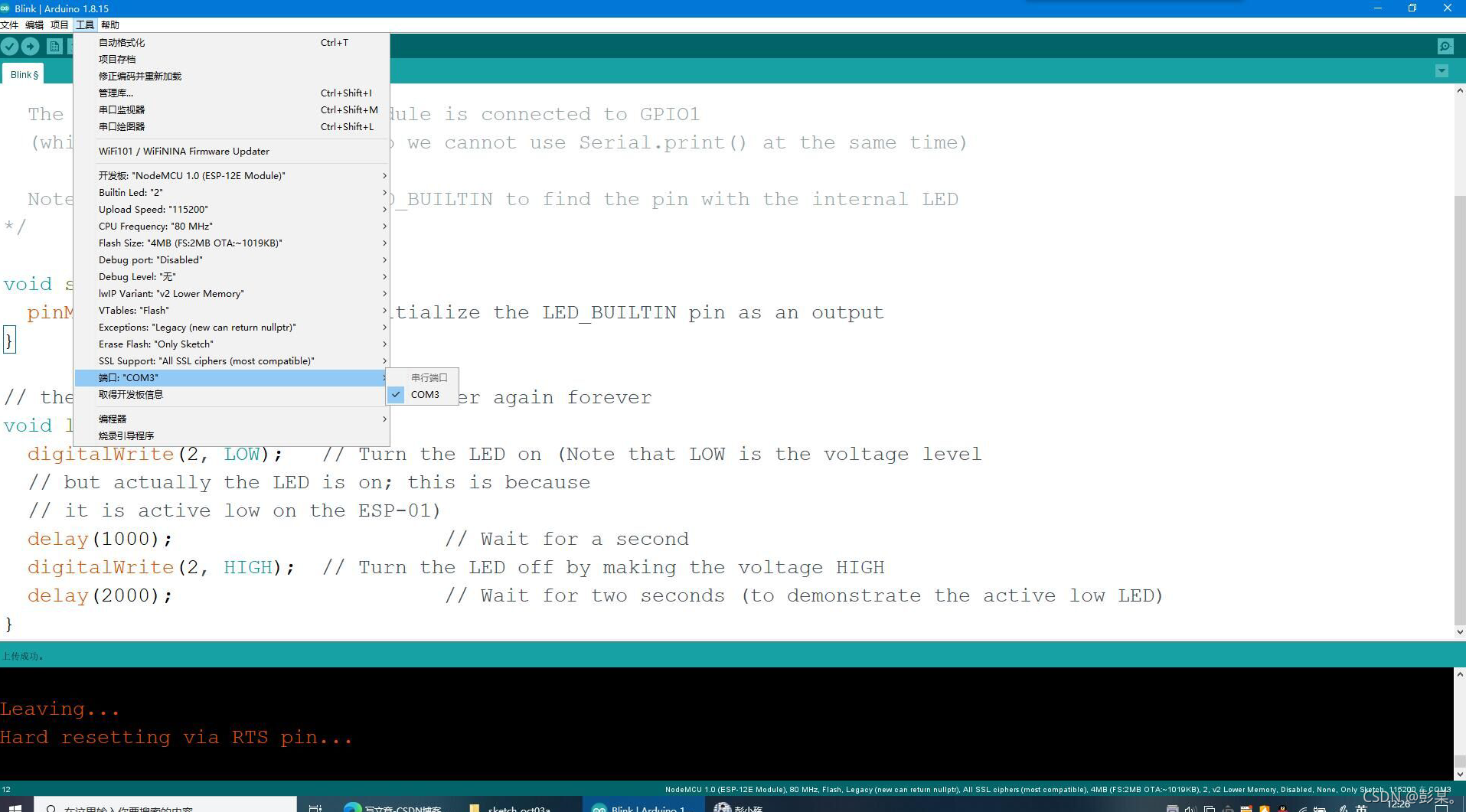1466x812 pixels.
Task: Open the tab options dropdown arrow
Action: click(x=1442, y=71)
